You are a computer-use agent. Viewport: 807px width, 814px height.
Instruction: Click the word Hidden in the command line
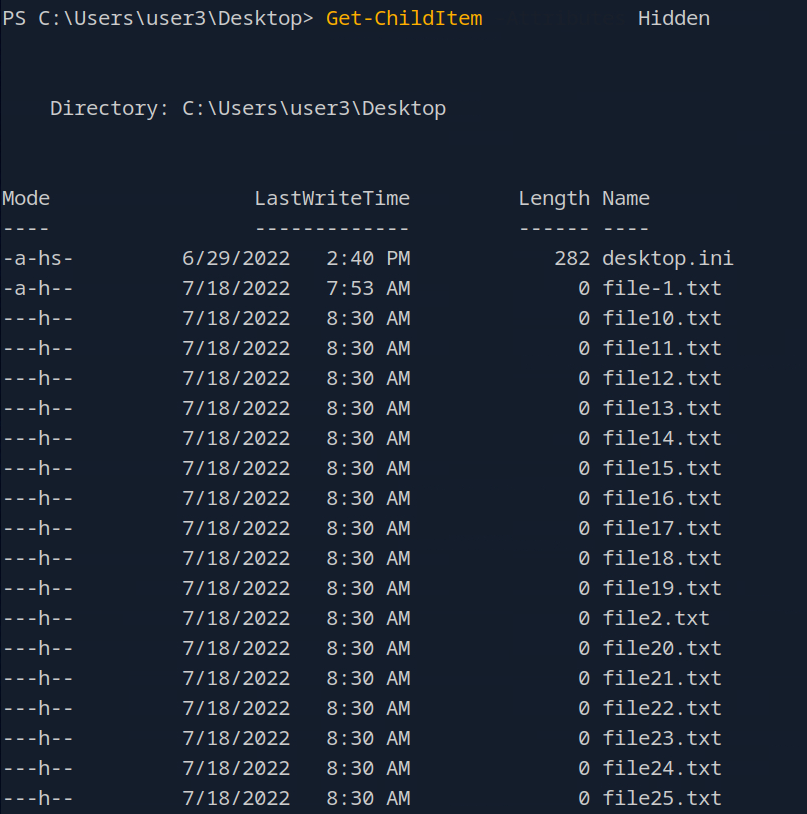tap(674, 19)
